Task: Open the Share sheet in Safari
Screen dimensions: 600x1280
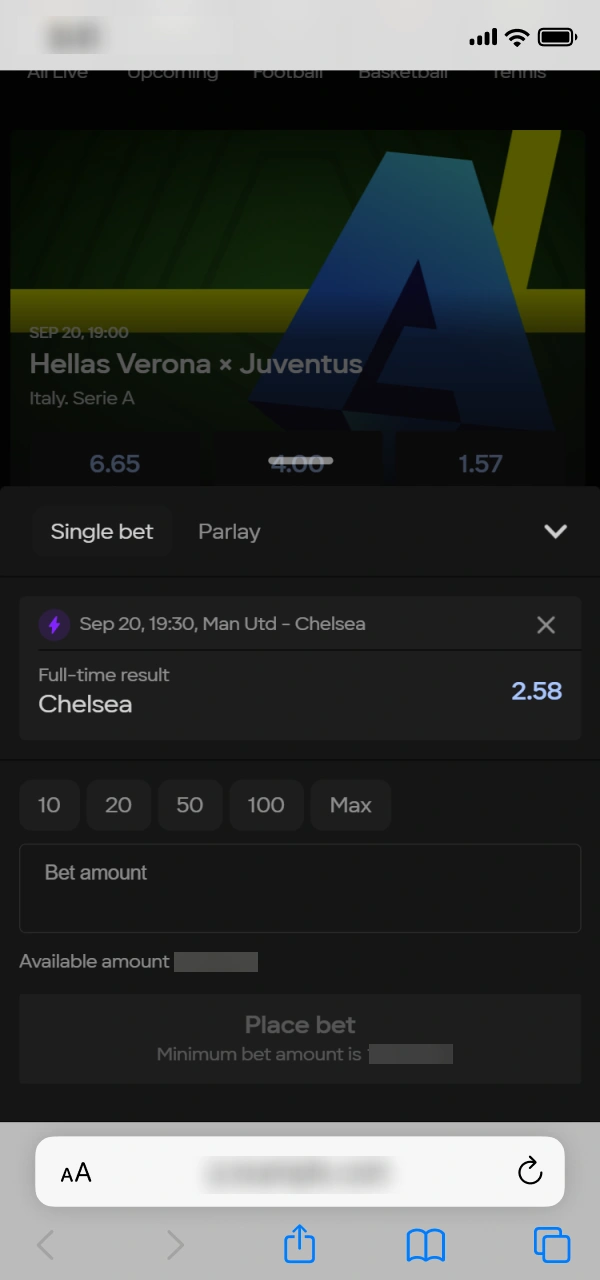Action: 299,1244
